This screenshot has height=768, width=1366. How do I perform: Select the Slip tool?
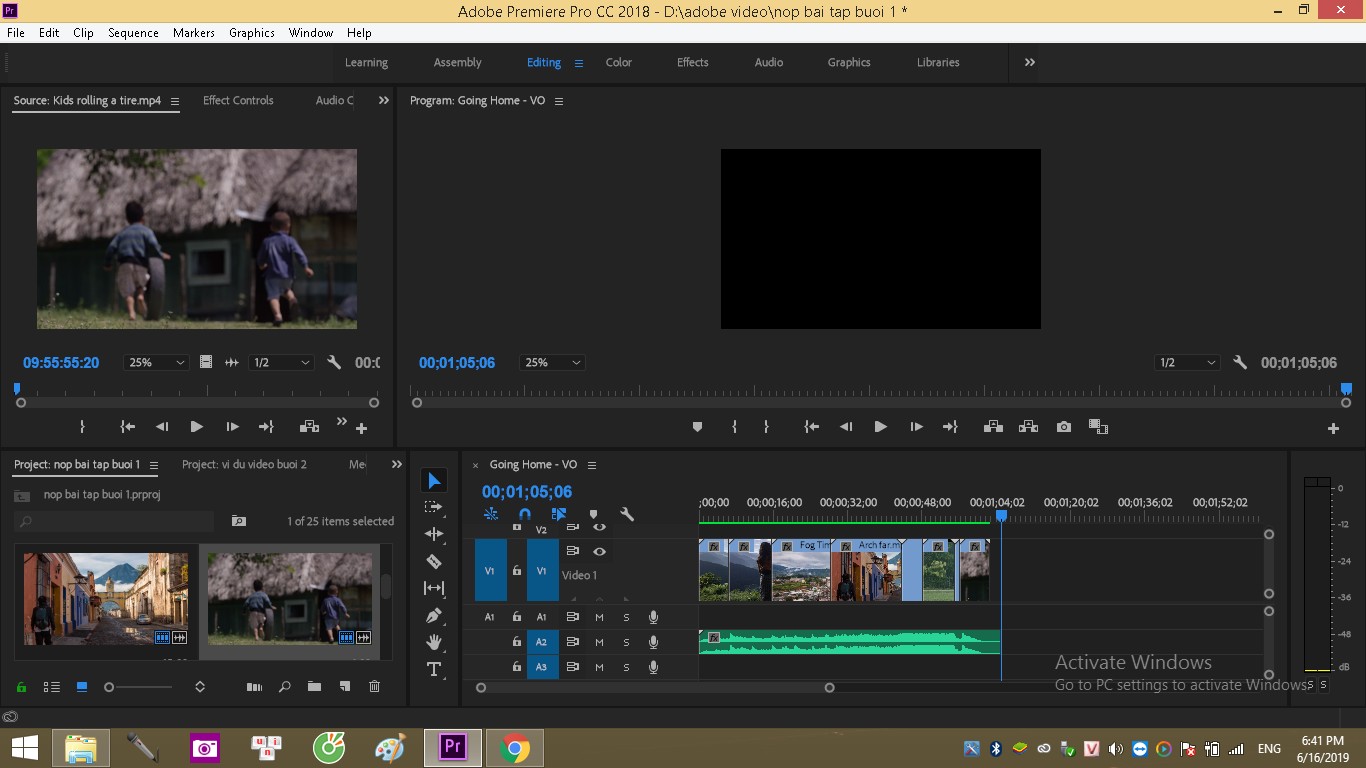pos(434,588)
